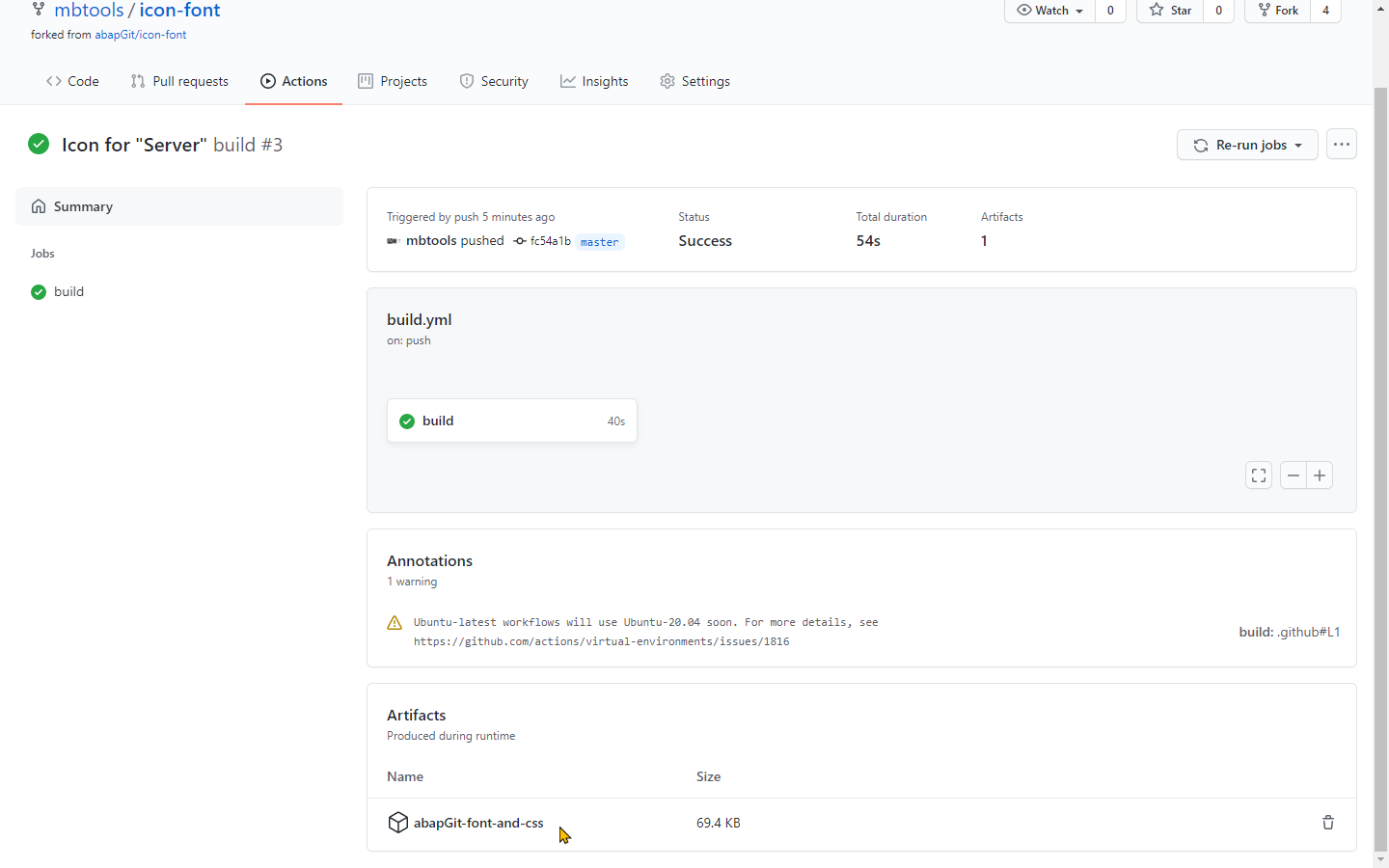Click the master branch label
This screenshot has width=1389, height=868.
600,242
